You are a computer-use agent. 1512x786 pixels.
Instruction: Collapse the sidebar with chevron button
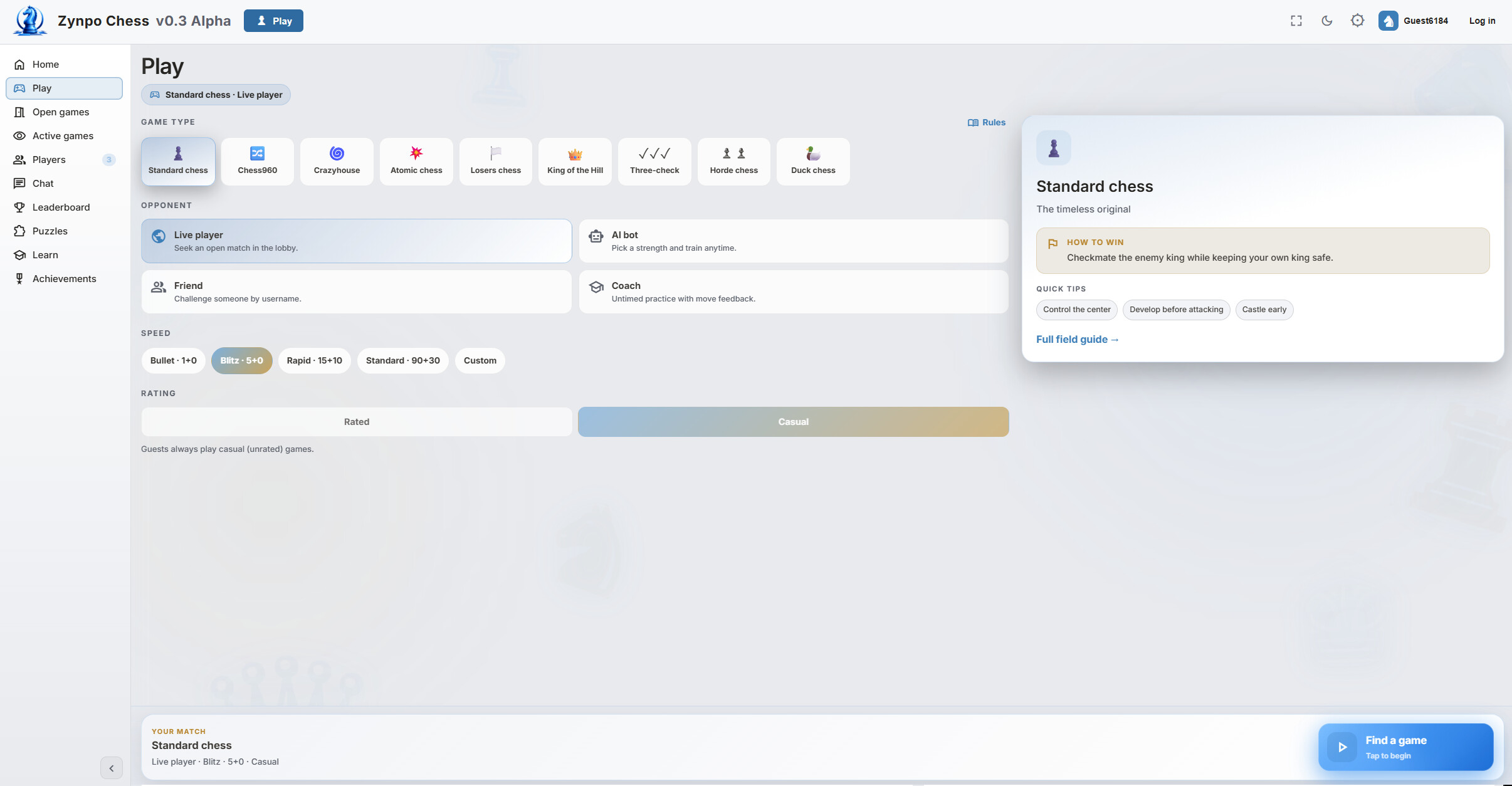112,768
